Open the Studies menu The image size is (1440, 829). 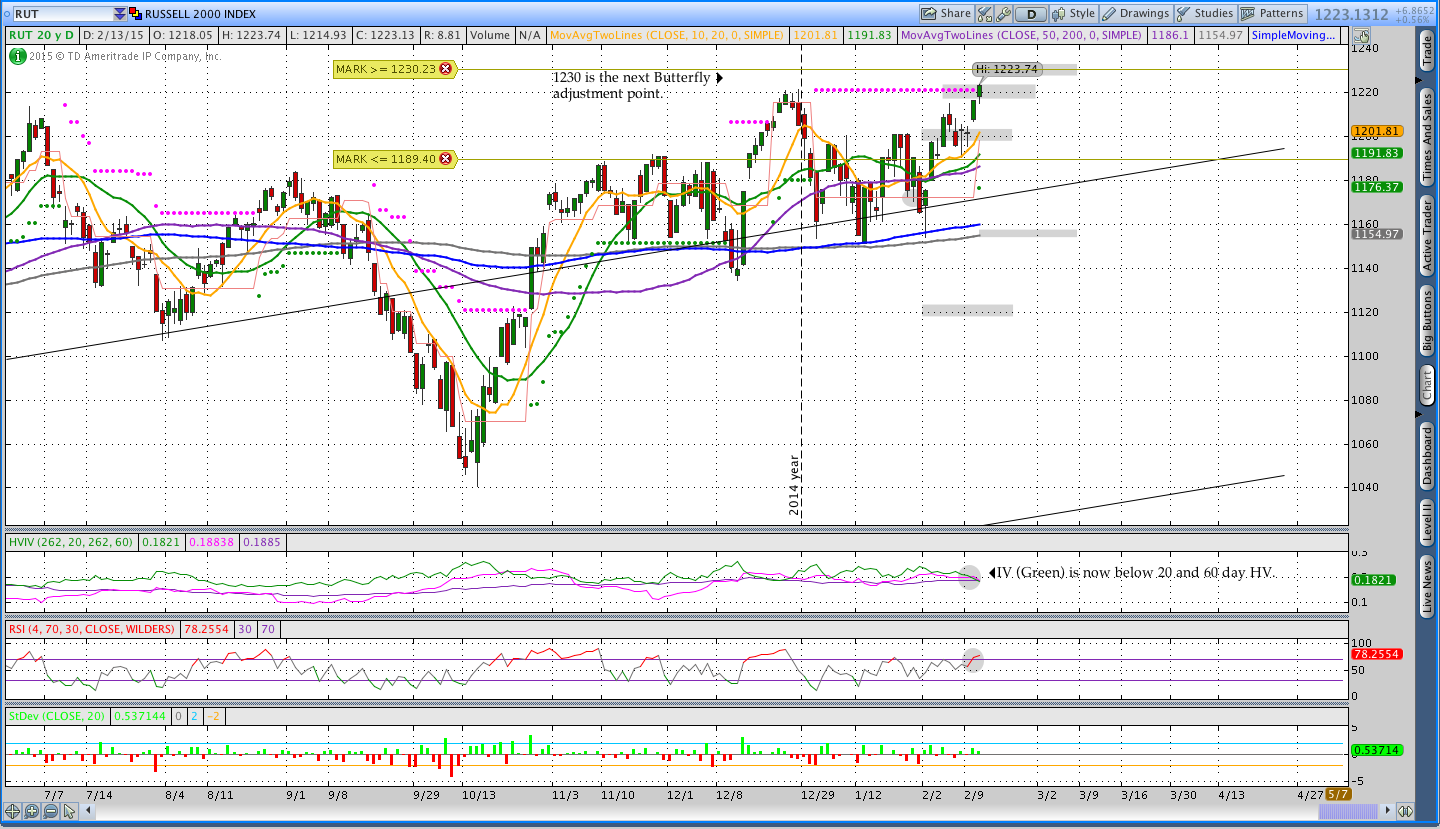[x=1205, y=14]
